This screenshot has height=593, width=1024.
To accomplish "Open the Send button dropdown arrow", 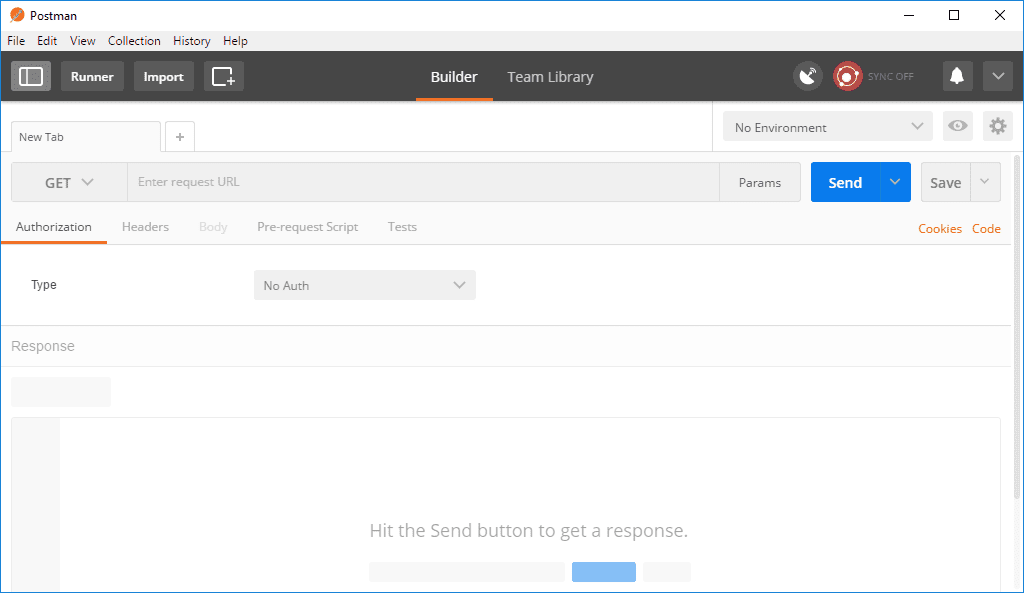I will point(895,182).
